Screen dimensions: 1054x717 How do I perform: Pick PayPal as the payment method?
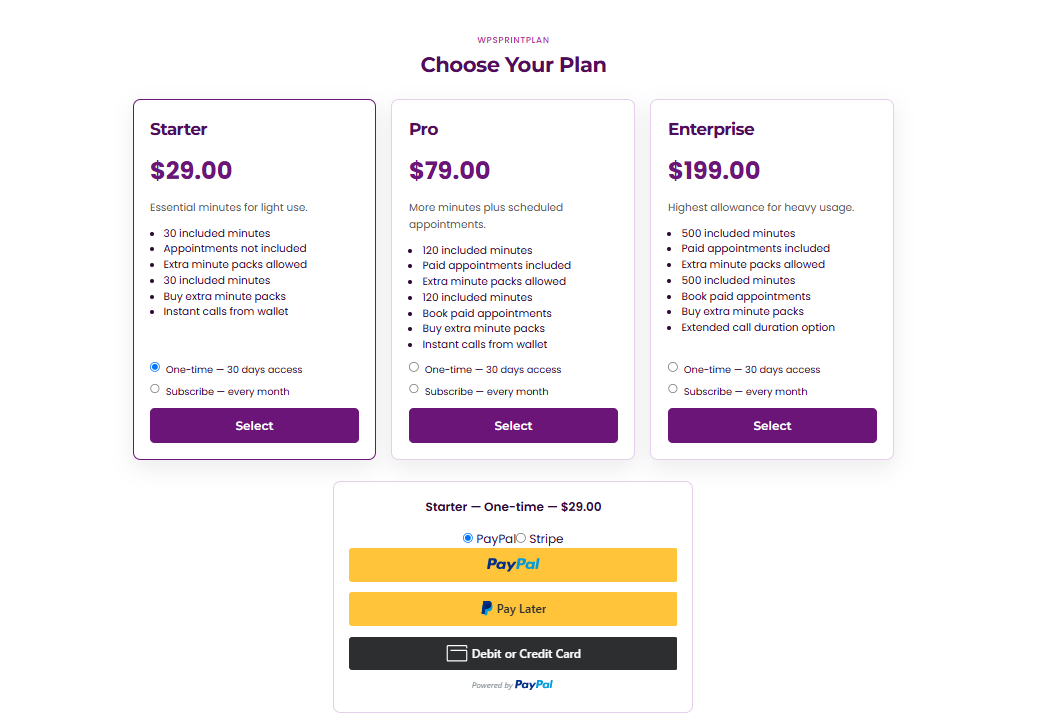(x=468, y=538)
